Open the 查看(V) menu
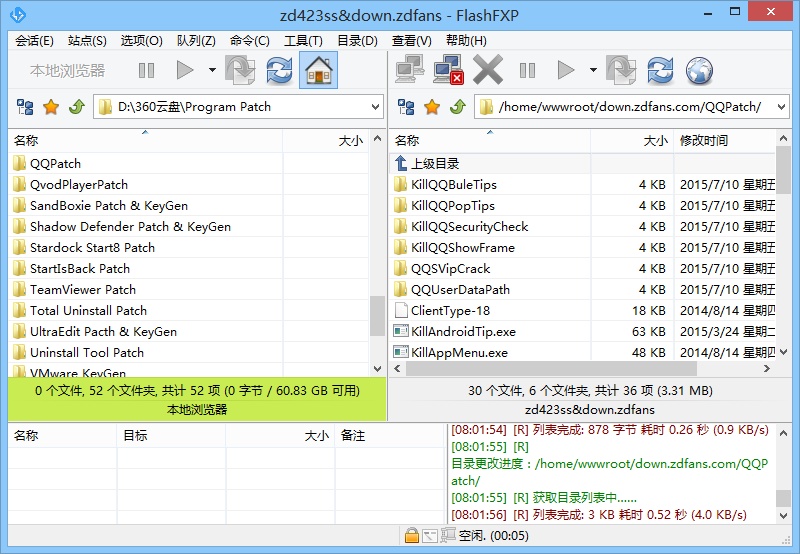This screenshot has height=554, width=800. [411, 40]
